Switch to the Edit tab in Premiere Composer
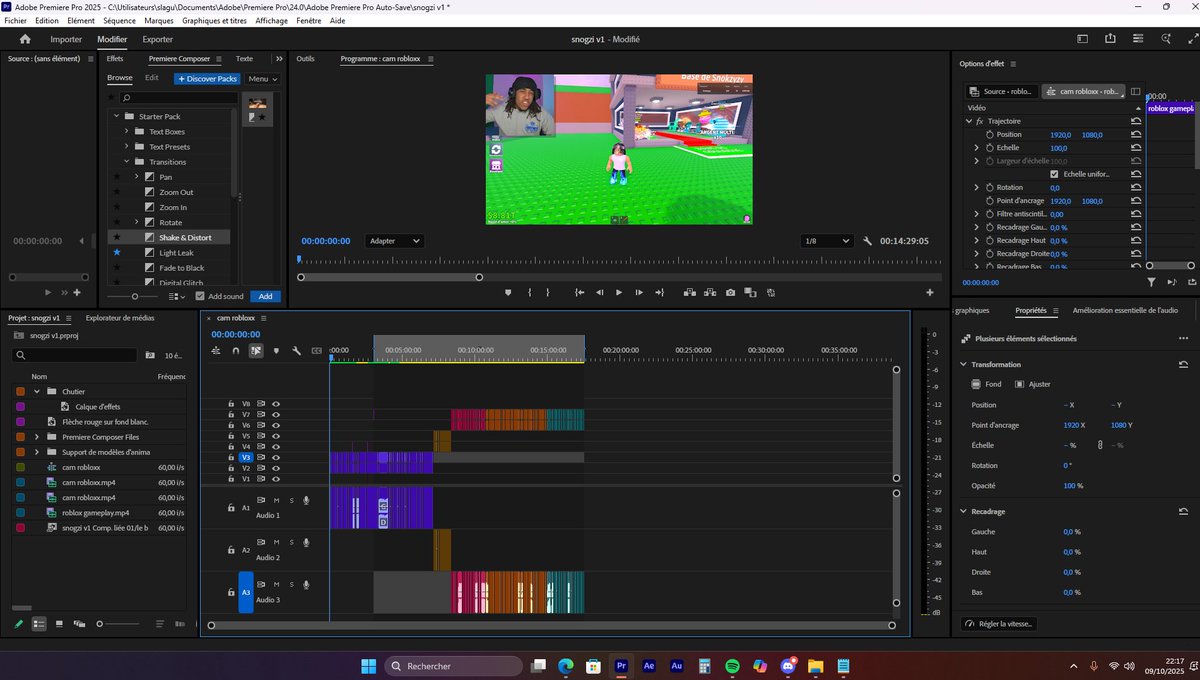This screenshot has width=1200, height=680. pos(152,78)
